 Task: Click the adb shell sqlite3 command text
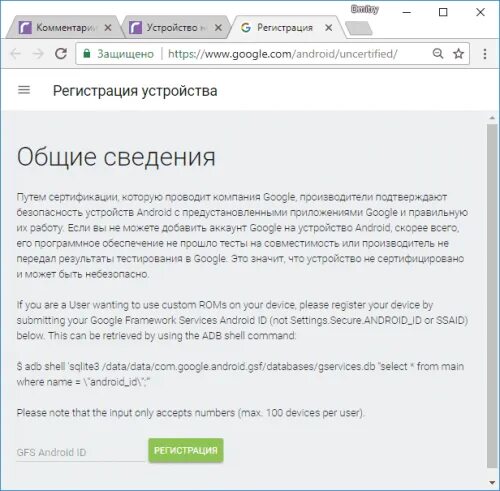(240, 374)
